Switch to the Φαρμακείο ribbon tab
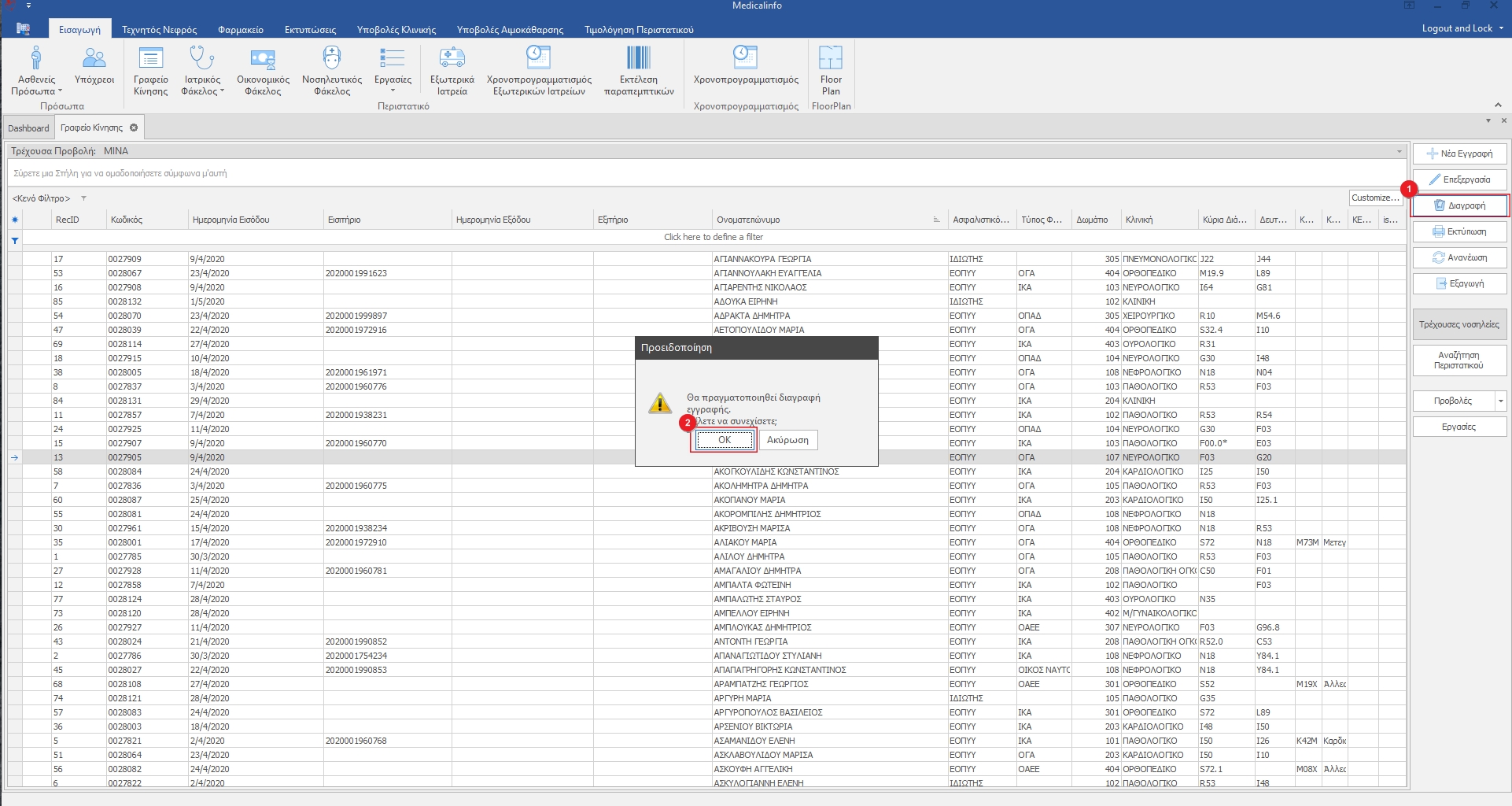 [240, 30]
